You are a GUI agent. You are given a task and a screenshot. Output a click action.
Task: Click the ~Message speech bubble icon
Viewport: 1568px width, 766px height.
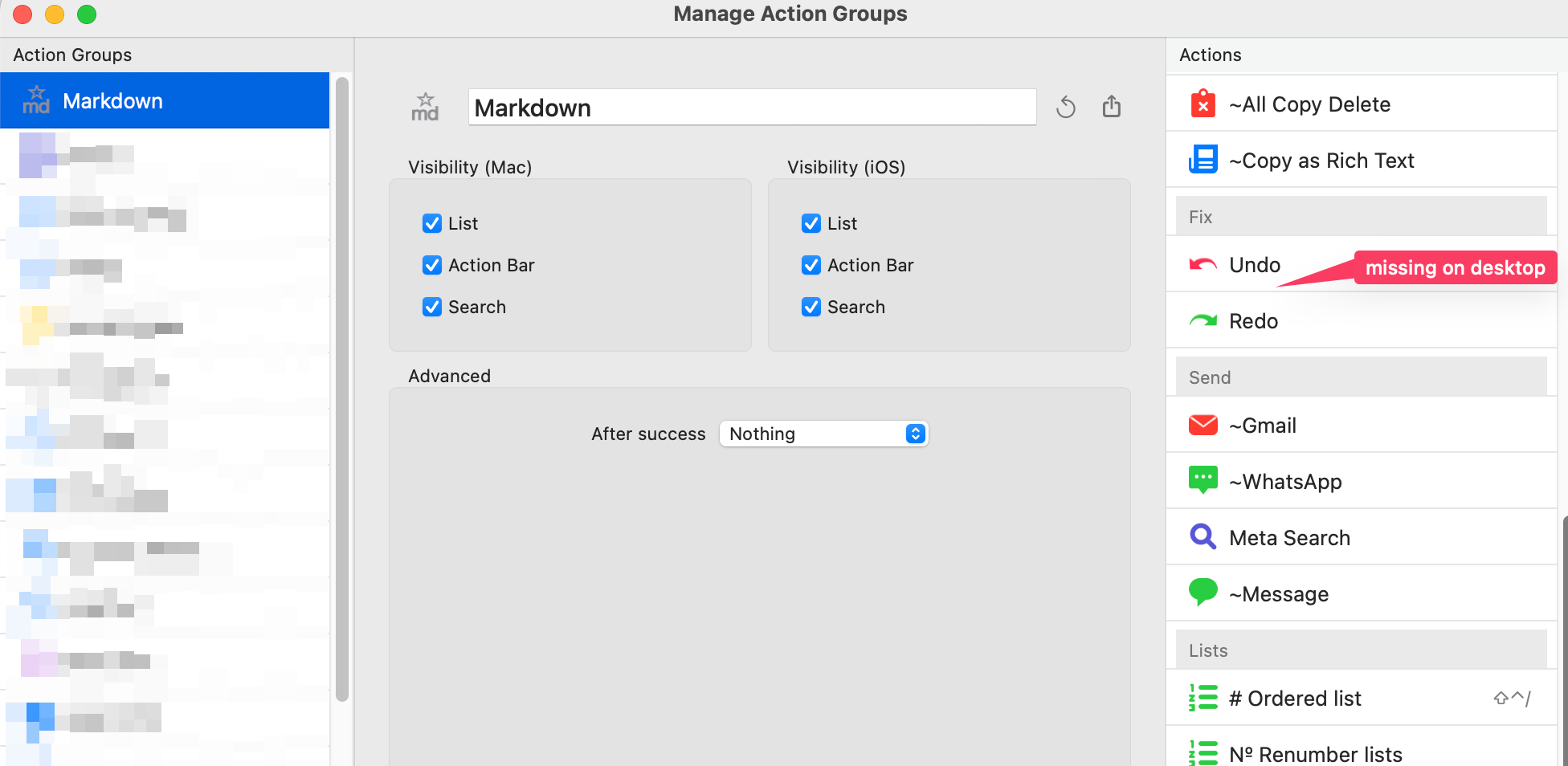pos(1203,593)
